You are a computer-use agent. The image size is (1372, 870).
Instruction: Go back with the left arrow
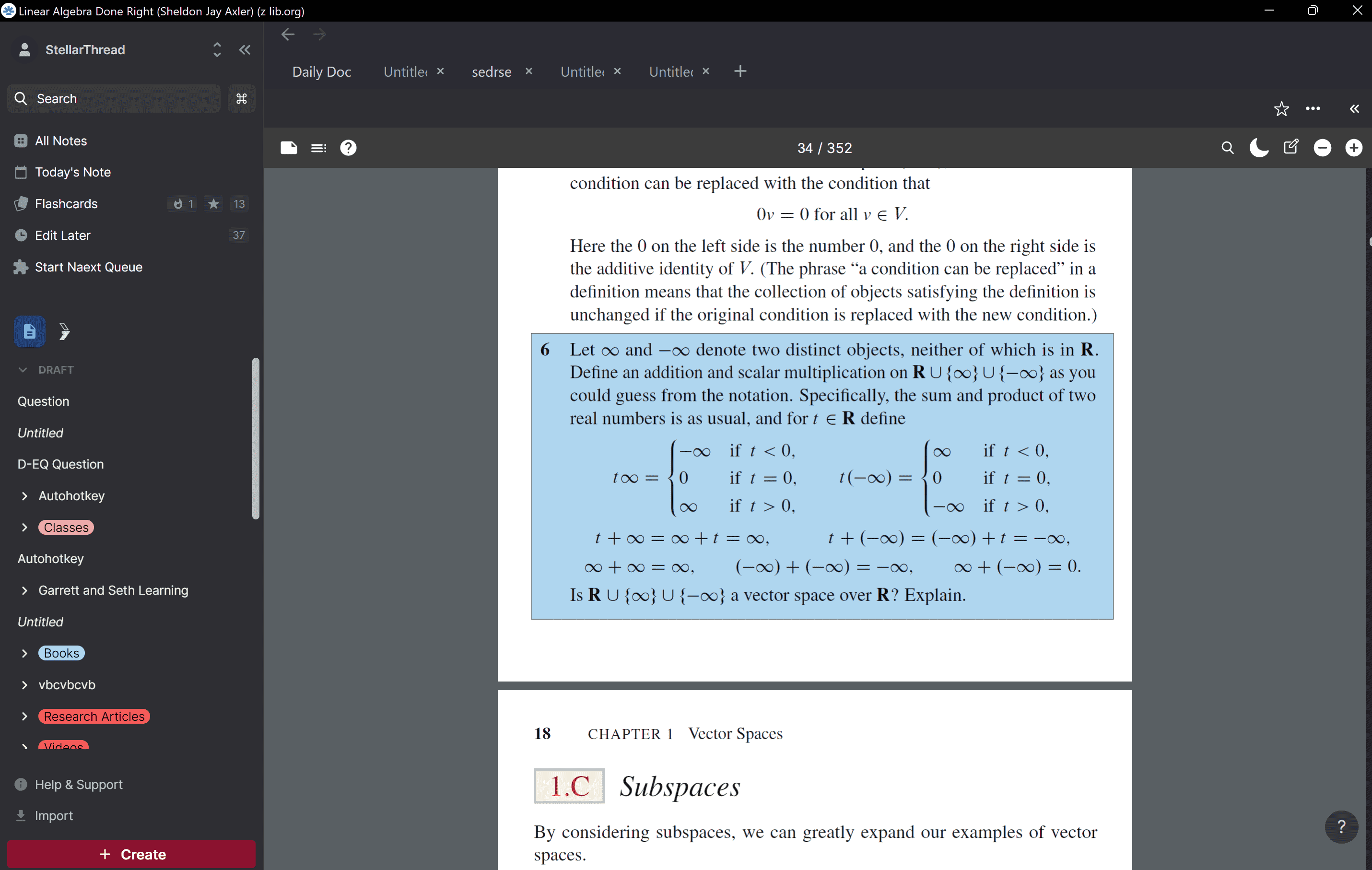[288, 34]
